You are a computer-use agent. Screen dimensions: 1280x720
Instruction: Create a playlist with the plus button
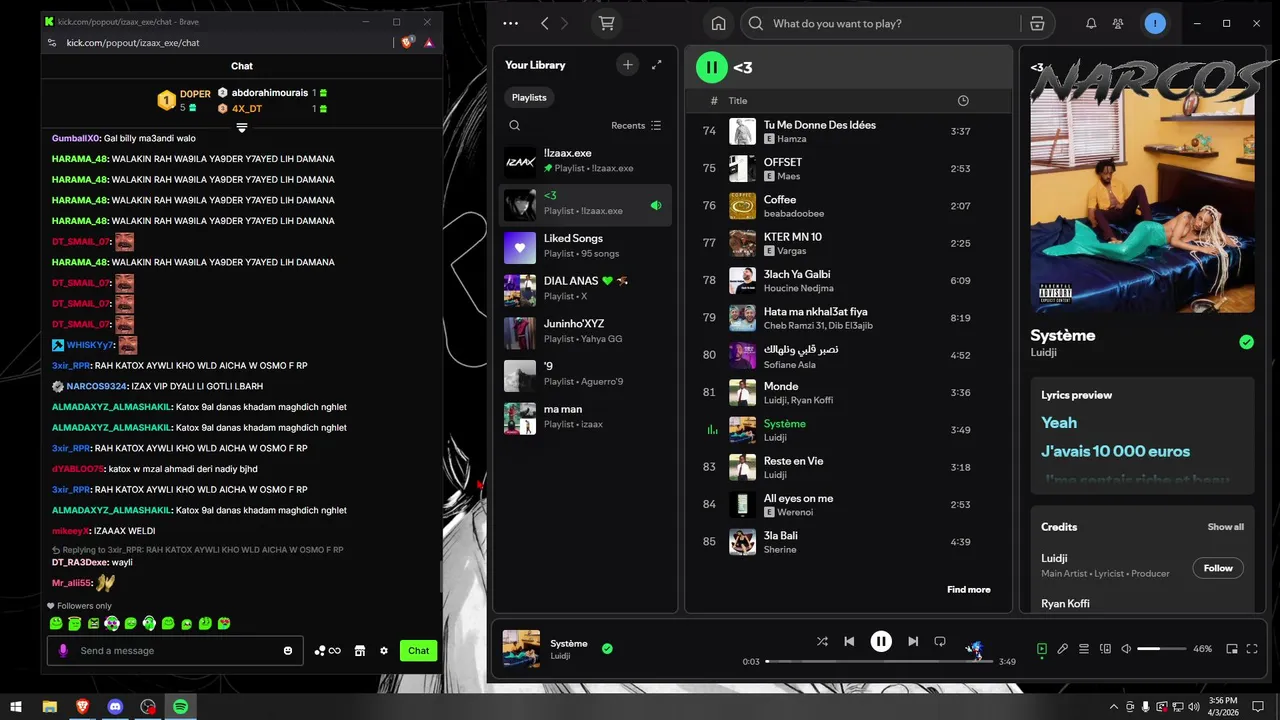tap(628, 65)
